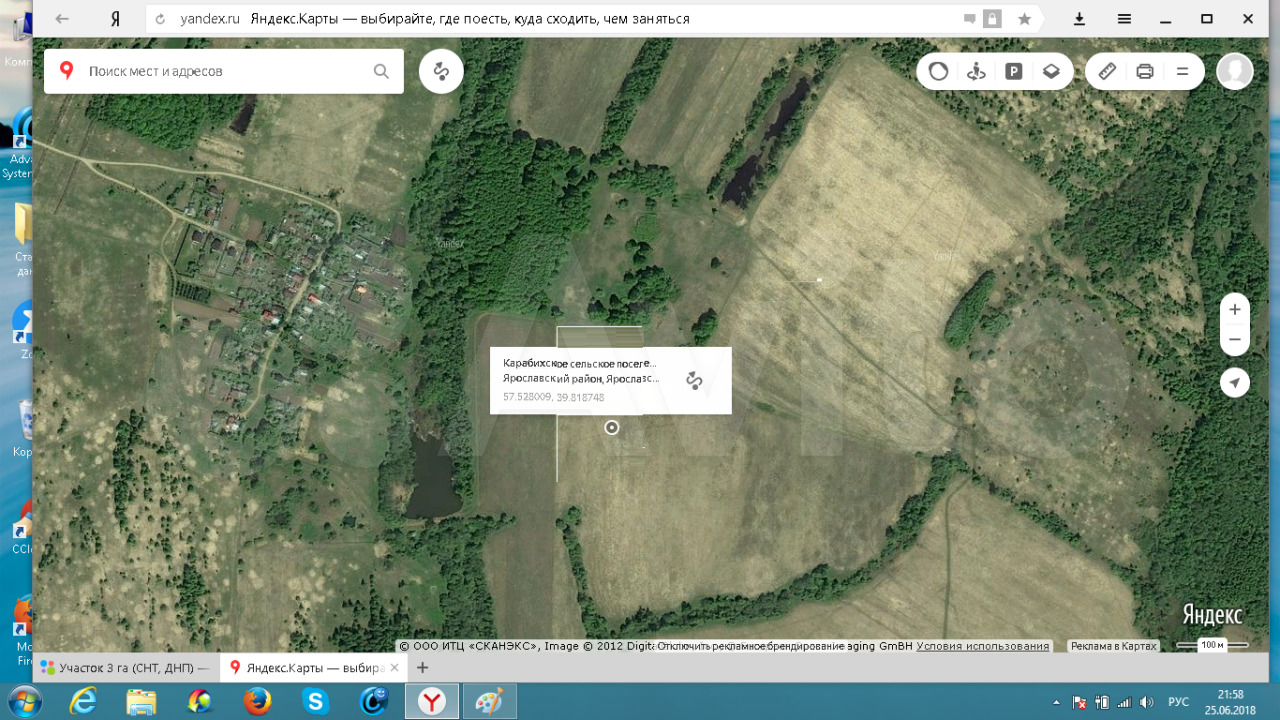Switch to the Участок 3 га tab

pyautogui.click(x=125, y=667)
